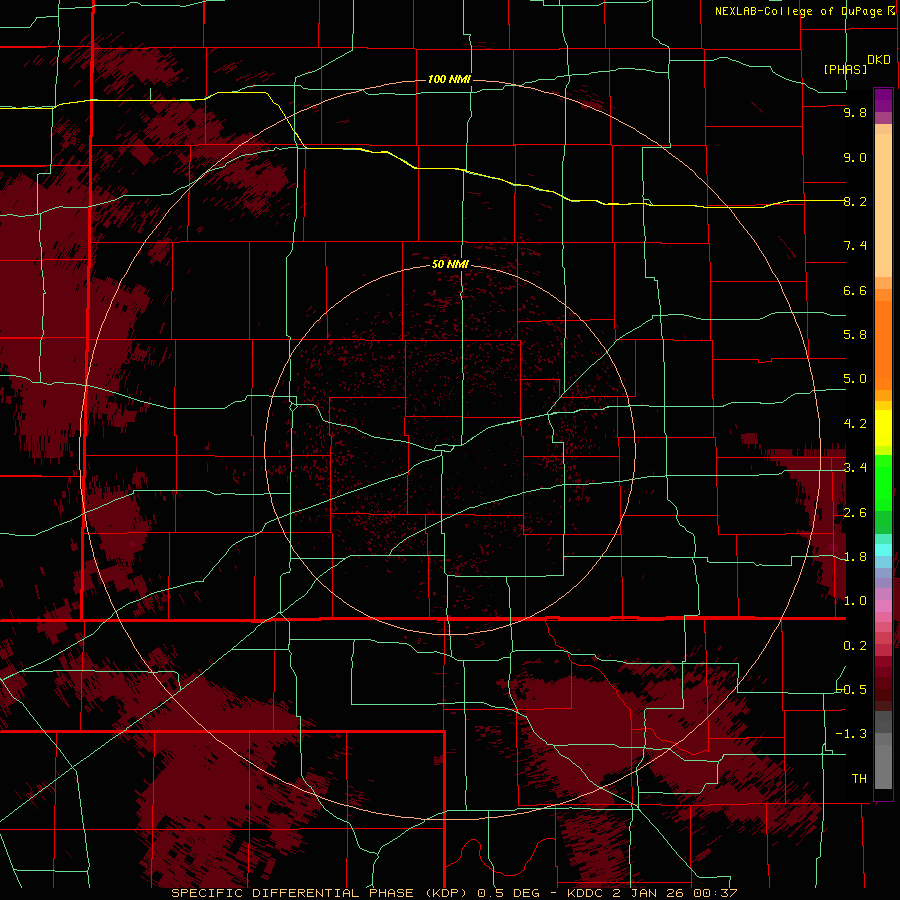The height and width of the screenshot is (900, 900).
Task: Pick the pink segment of the color bar
Action: coord(883,606)
